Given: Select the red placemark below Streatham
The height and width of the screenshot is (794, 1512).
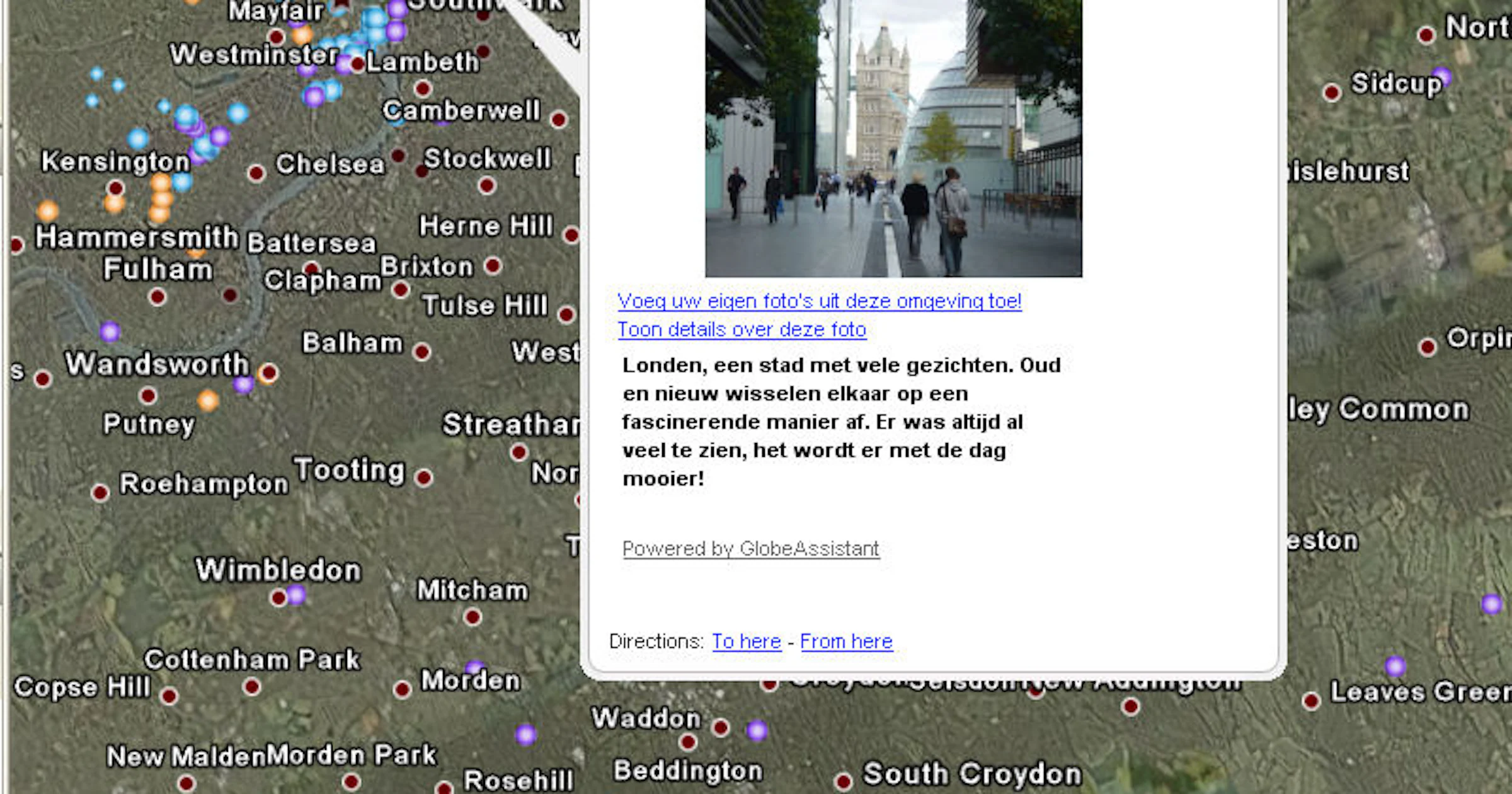Looking at the screenshot, I should (x=518, y=452).
